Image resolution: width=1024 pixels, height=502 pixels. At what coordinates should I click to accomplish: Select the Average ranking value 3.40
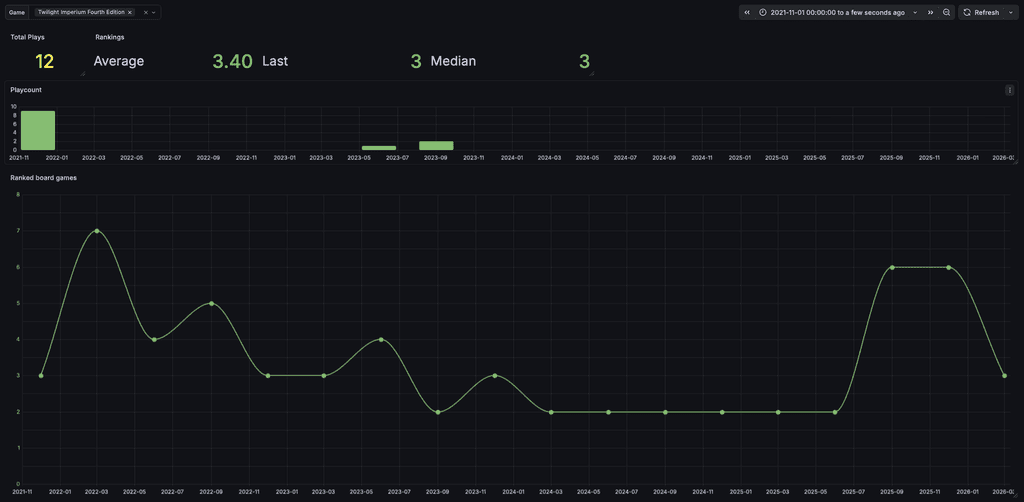(x=232, y=61)
